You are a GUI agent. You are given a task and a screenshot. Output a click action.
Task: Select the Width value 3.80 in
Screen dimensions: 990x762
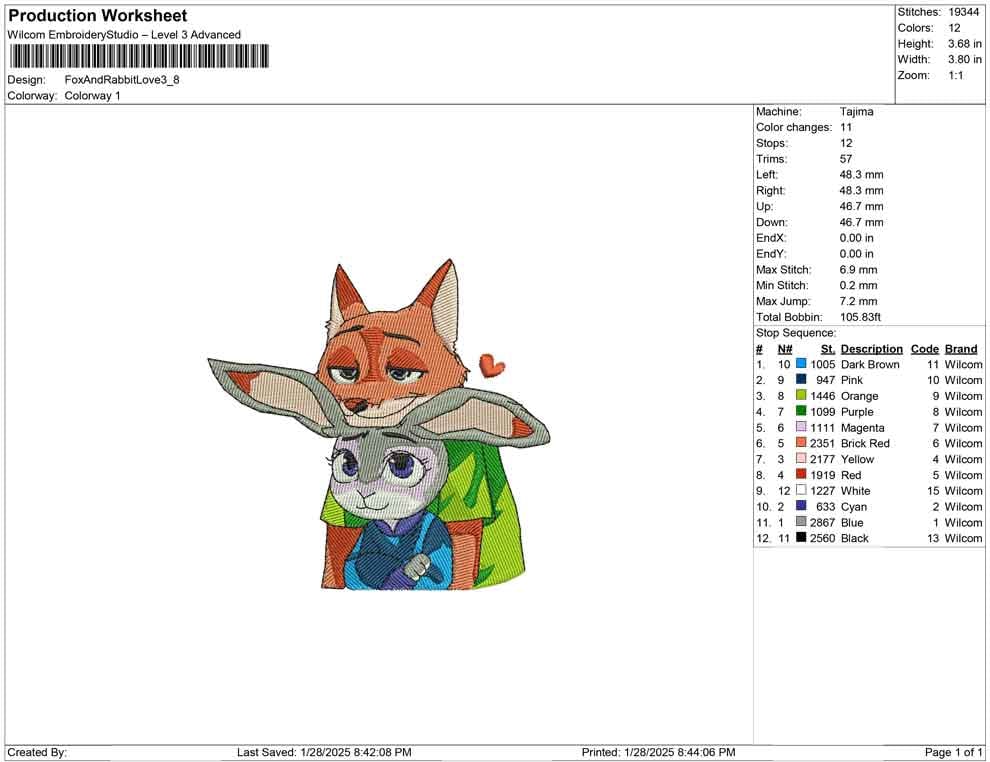click(964, 59)
